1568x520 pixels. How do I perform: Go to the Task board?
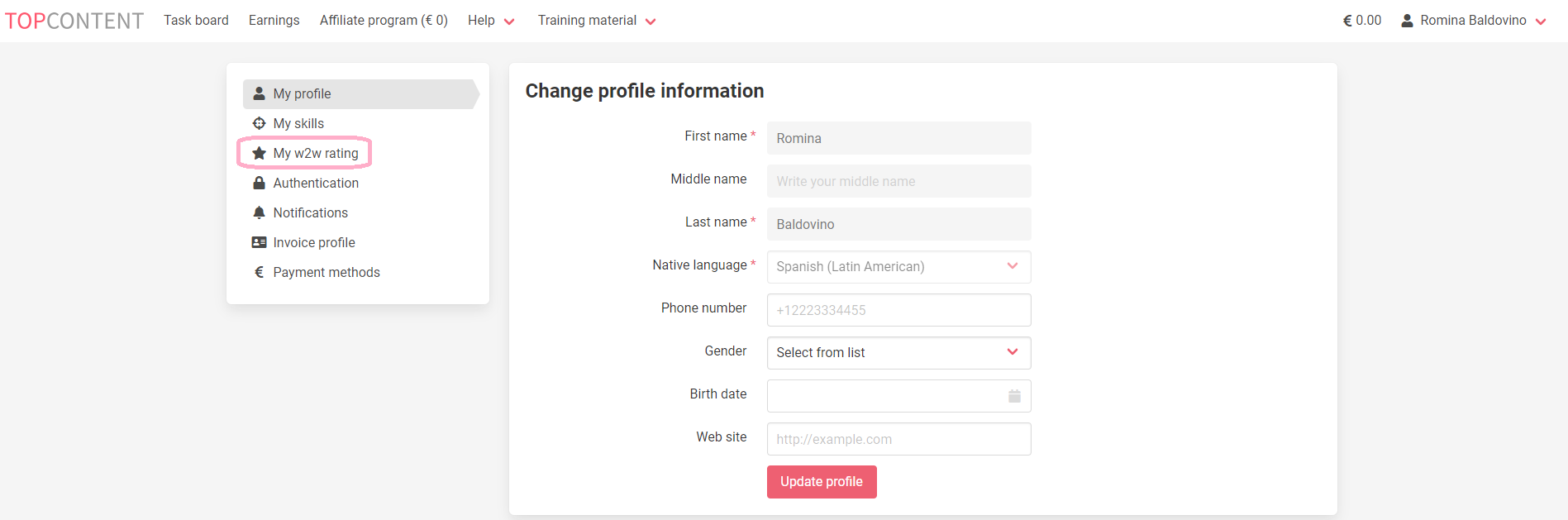196,20
